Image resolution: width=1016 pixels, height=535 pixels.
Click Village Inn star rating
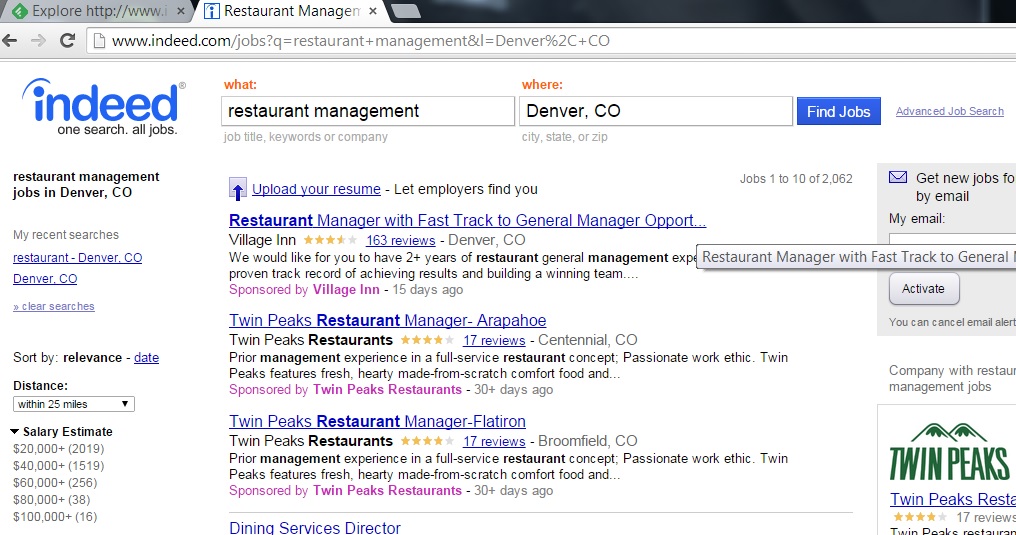331,240
